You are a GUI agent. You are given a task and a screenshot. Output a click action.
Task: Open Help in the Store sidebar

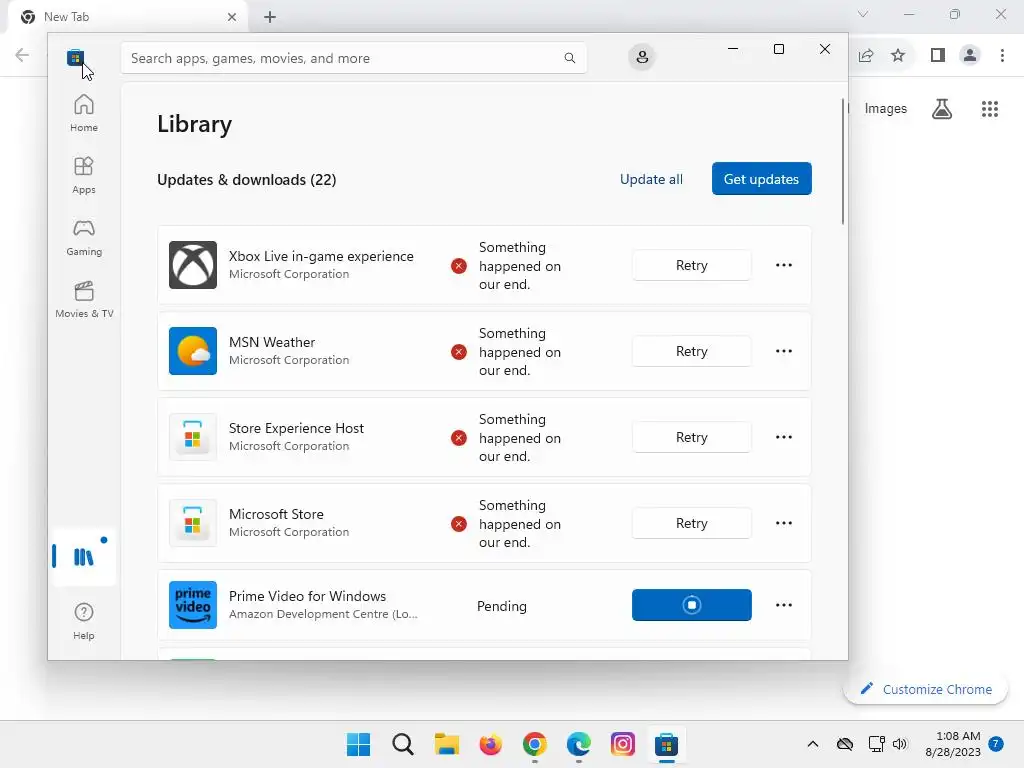[84, 621]
